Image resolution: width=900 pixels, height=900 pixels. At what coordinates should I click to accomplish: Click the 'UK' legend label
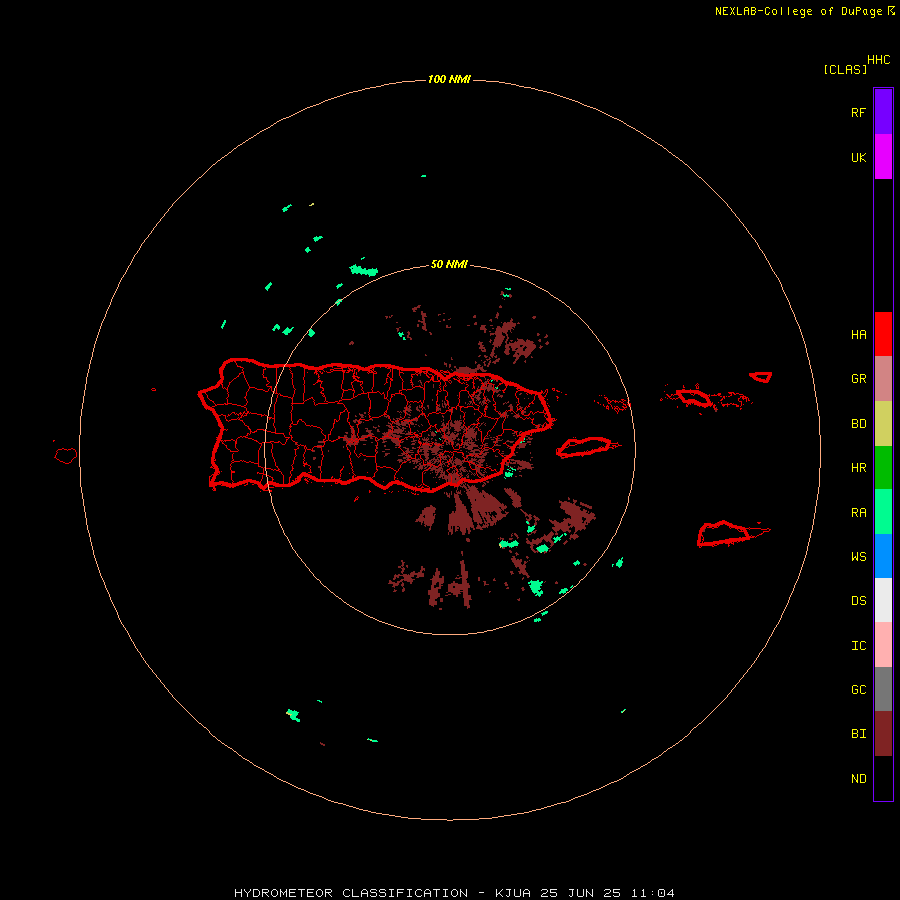pos(858,157)
